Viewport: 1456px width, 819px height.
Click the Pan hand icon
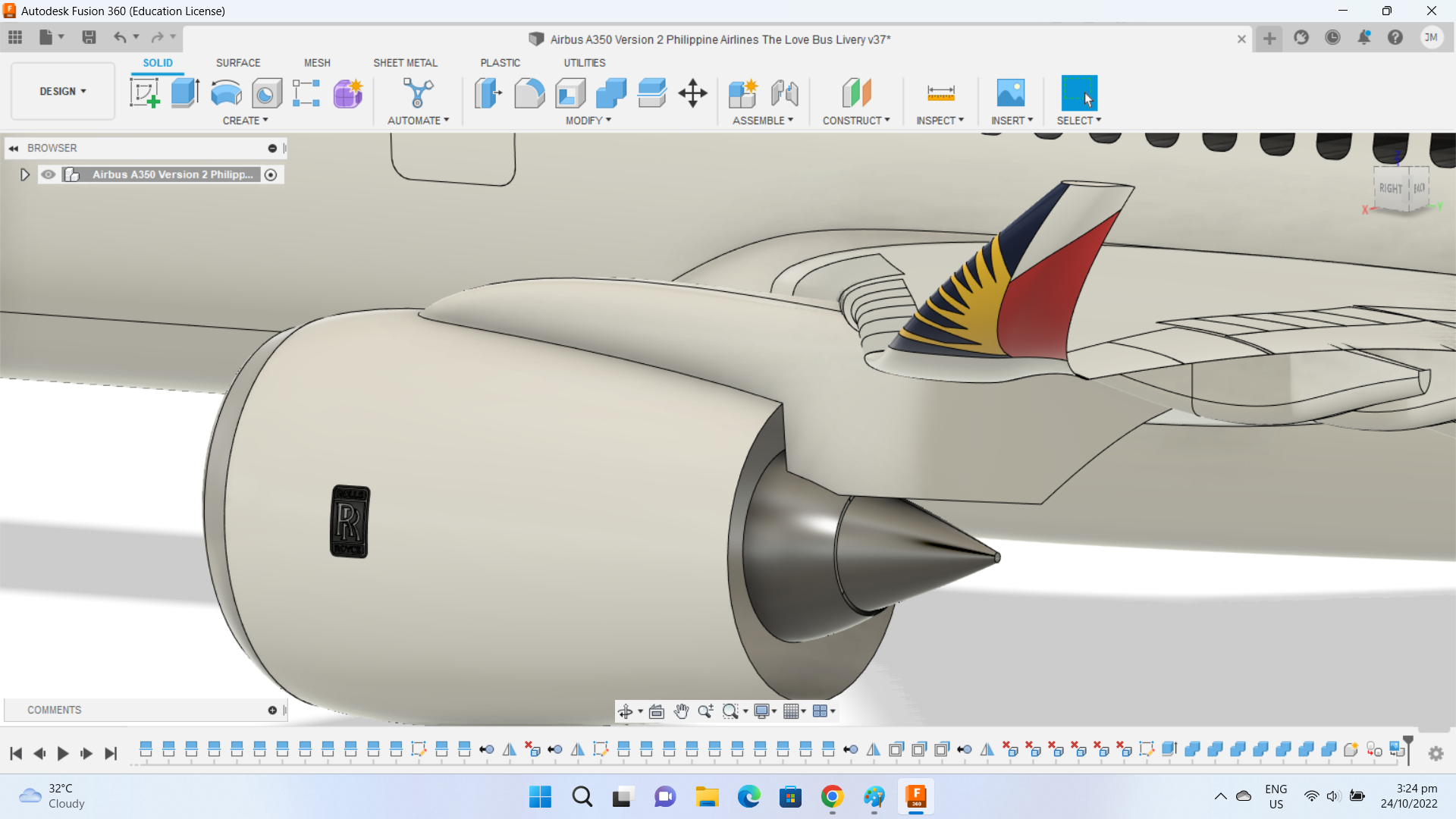tap(681, 711)
